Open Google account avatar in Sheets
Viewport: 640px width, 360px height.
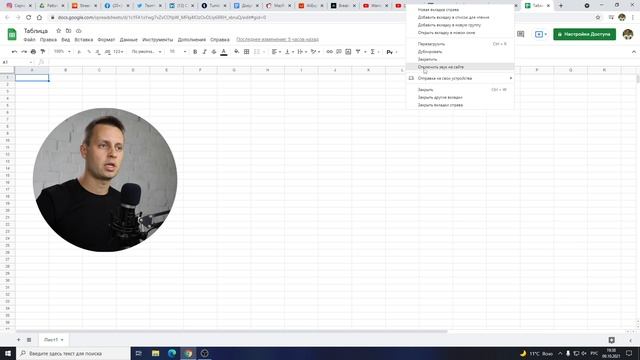(628, 34)
